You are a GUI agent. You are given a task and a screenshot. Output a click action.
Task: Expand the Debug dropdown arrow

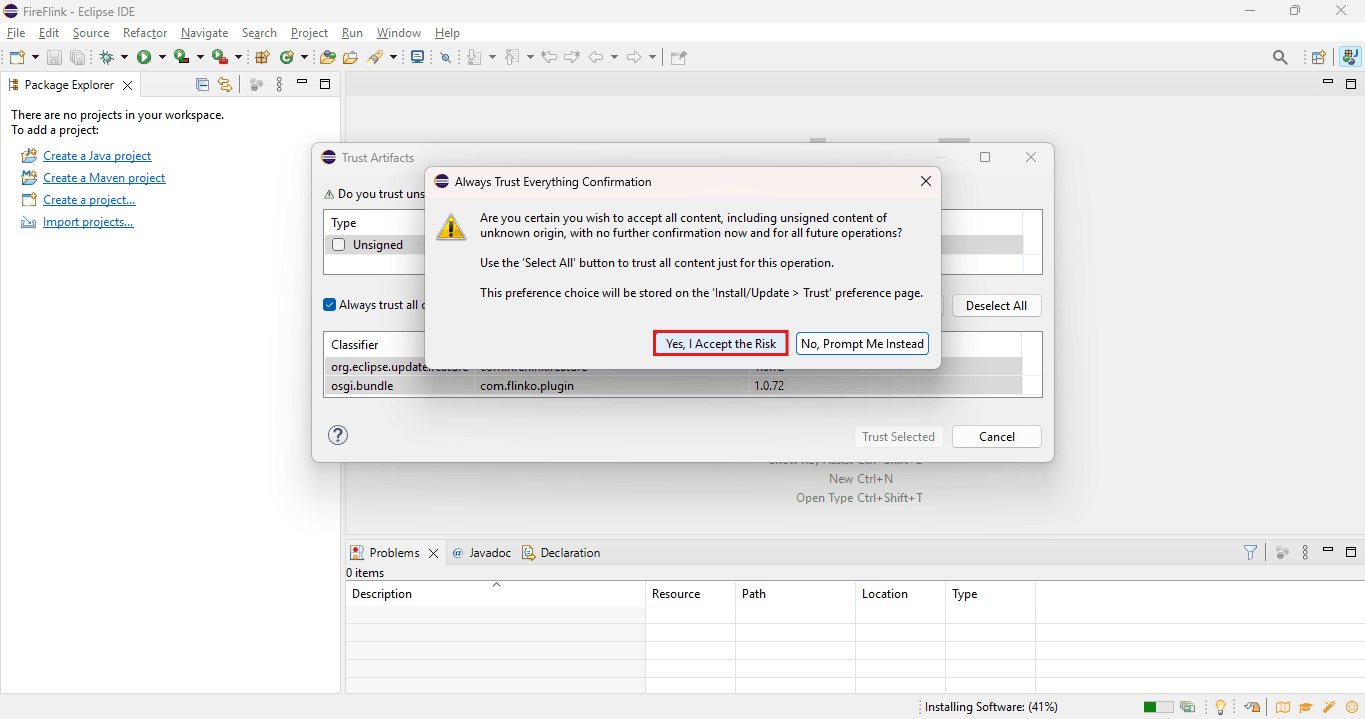click(x=124, y=57)
